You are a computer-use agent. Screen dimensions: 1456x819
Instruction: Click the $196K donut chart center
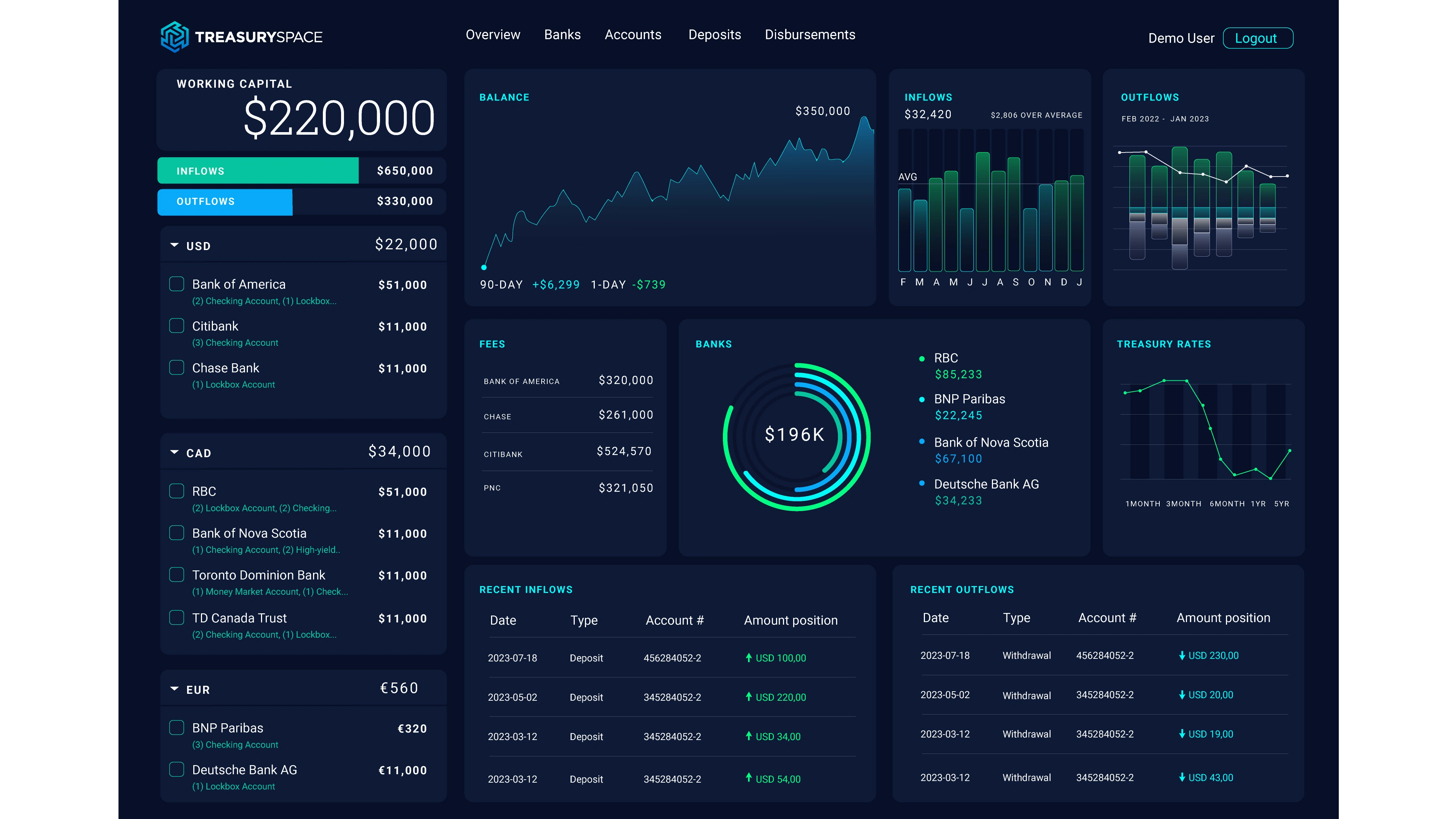click(795, 435)
